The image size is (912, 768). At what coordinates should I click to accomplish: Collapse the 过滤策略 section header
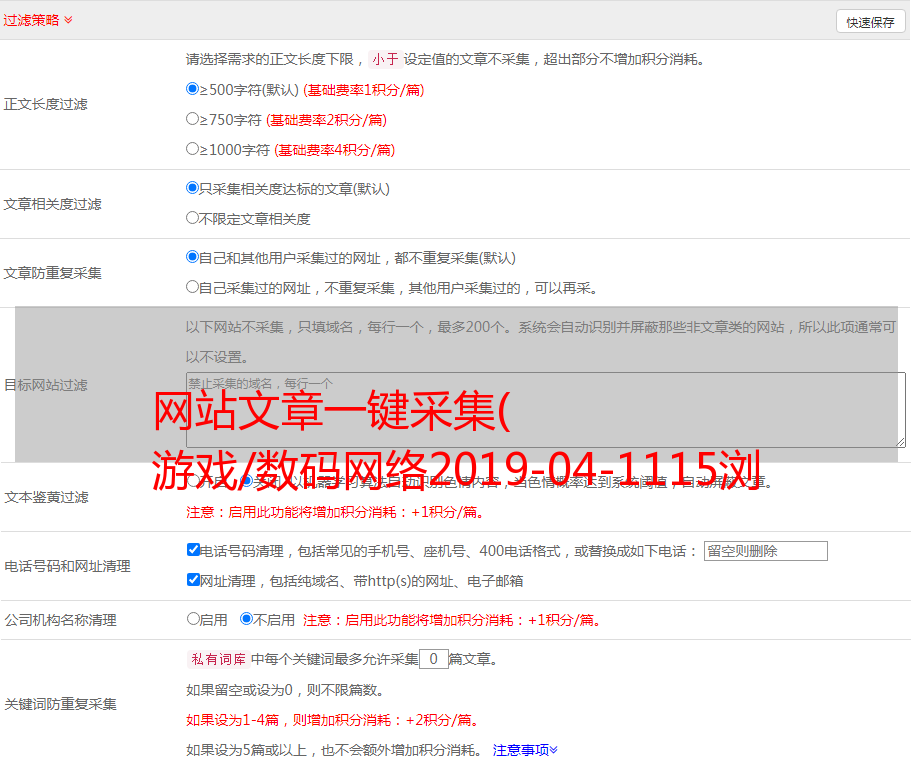[x=38, y=20]
